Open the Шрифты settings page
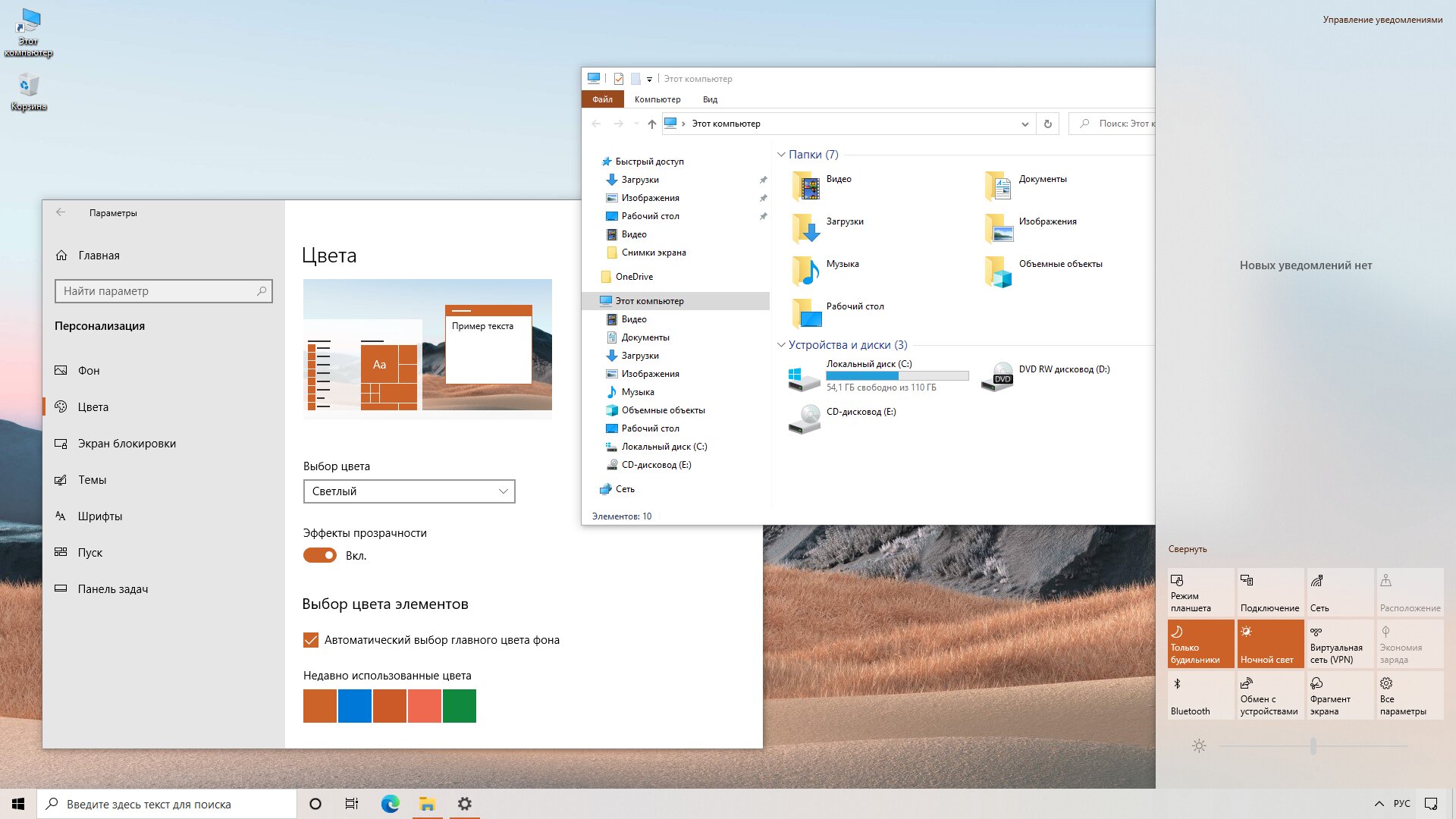This screenshot has height=819, width=1456. (x=164, y=516)
